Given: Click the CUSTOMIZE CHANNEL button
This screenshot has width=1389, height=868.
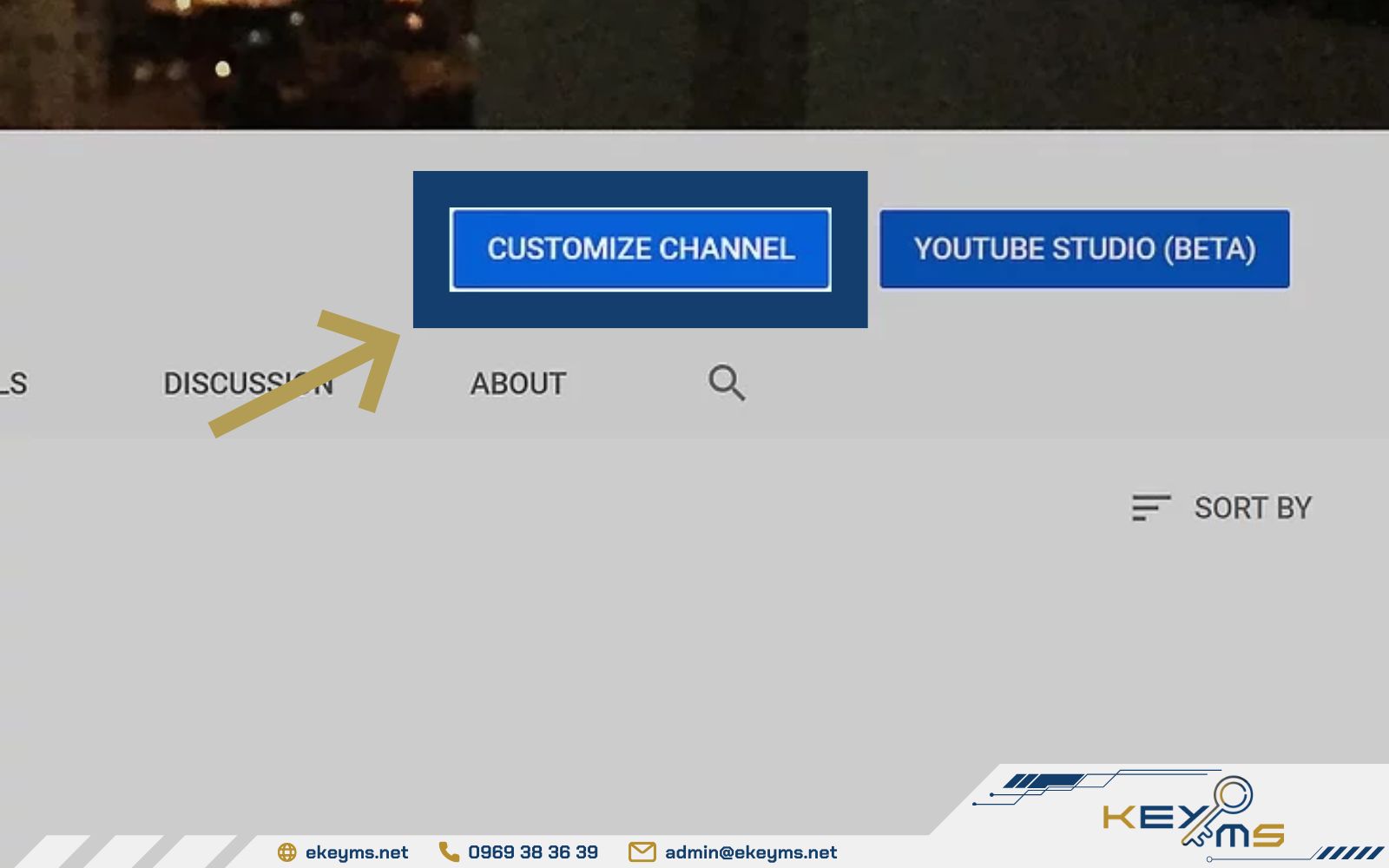Looking at the screenshot, I should click(x=641, y=250).
